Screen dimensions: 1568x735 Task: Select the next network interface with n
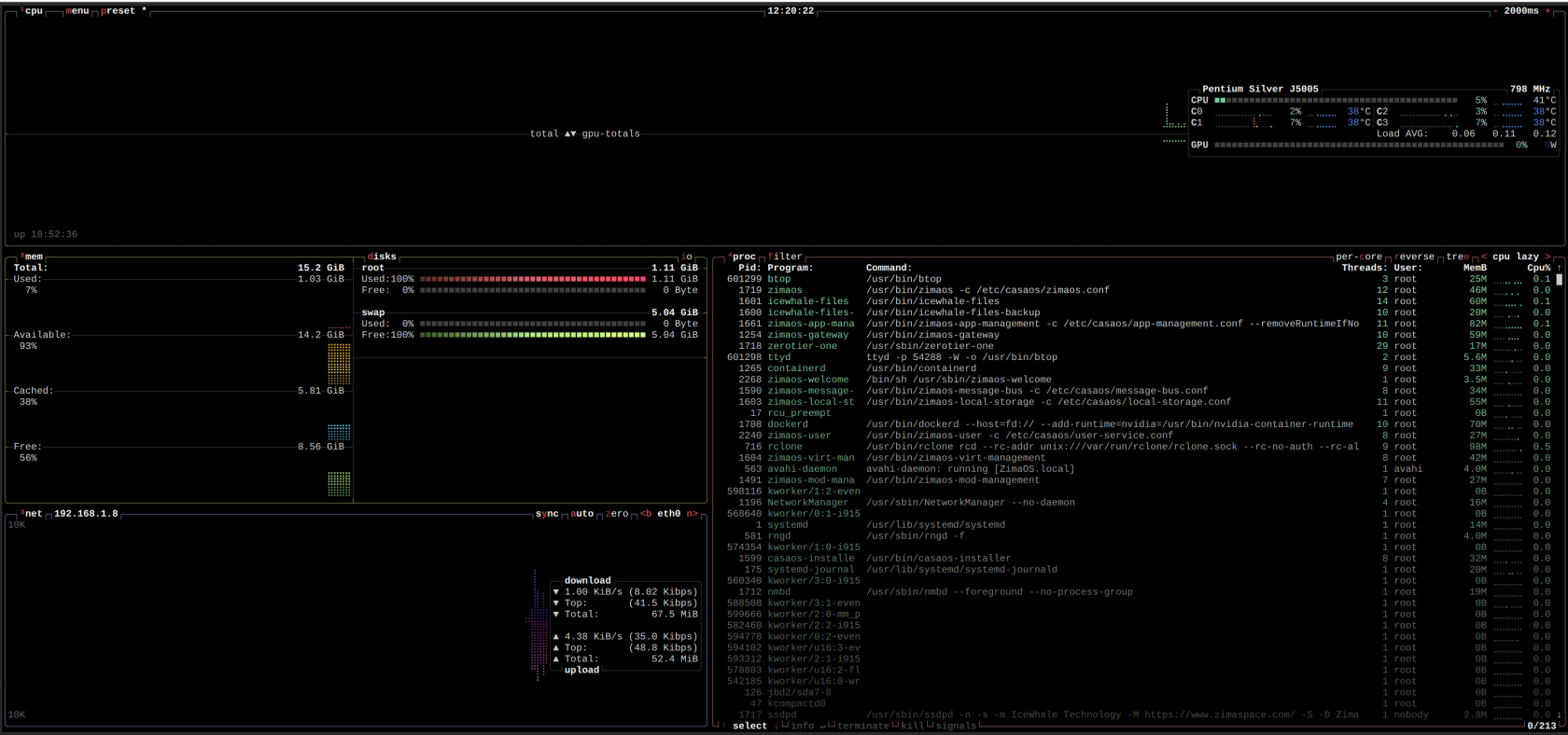click(x=692, y=514)
